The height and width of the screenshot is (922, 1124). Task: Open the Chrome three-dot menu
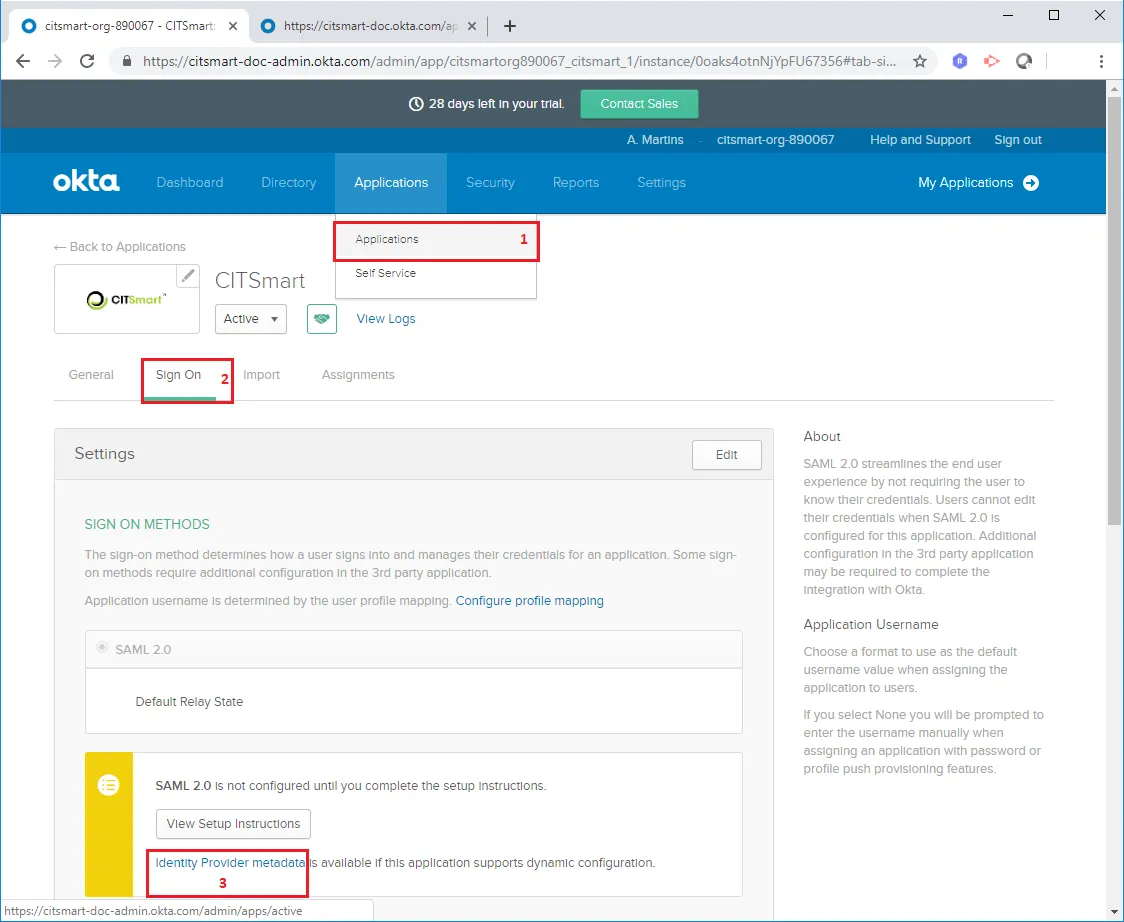[1101, 61]
